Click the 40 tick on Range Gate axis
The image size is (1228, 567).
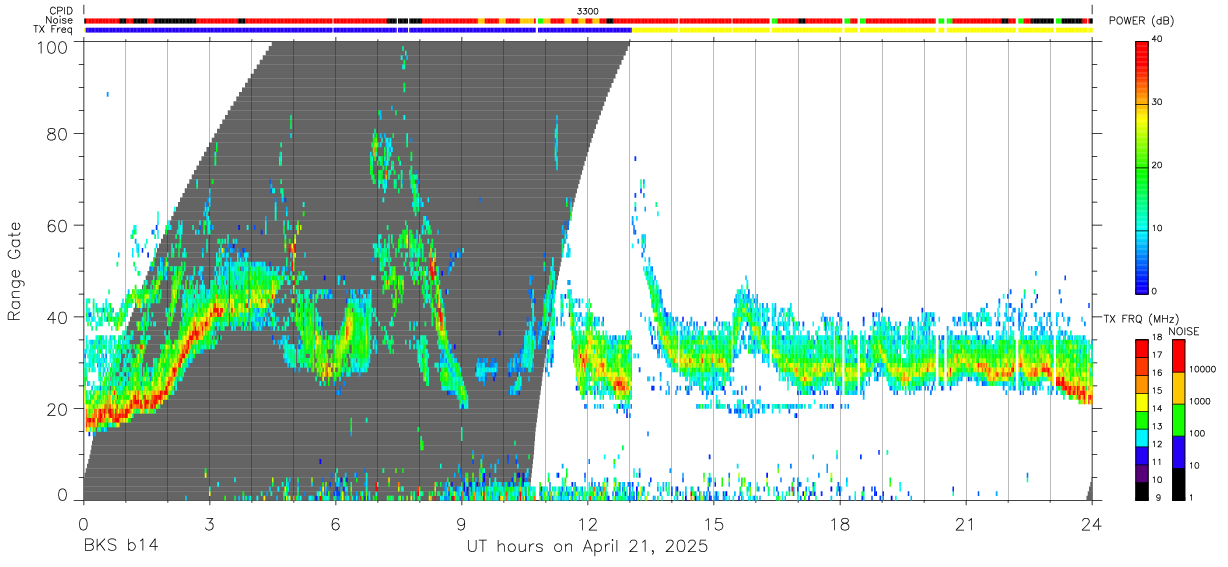pos(58,316)
